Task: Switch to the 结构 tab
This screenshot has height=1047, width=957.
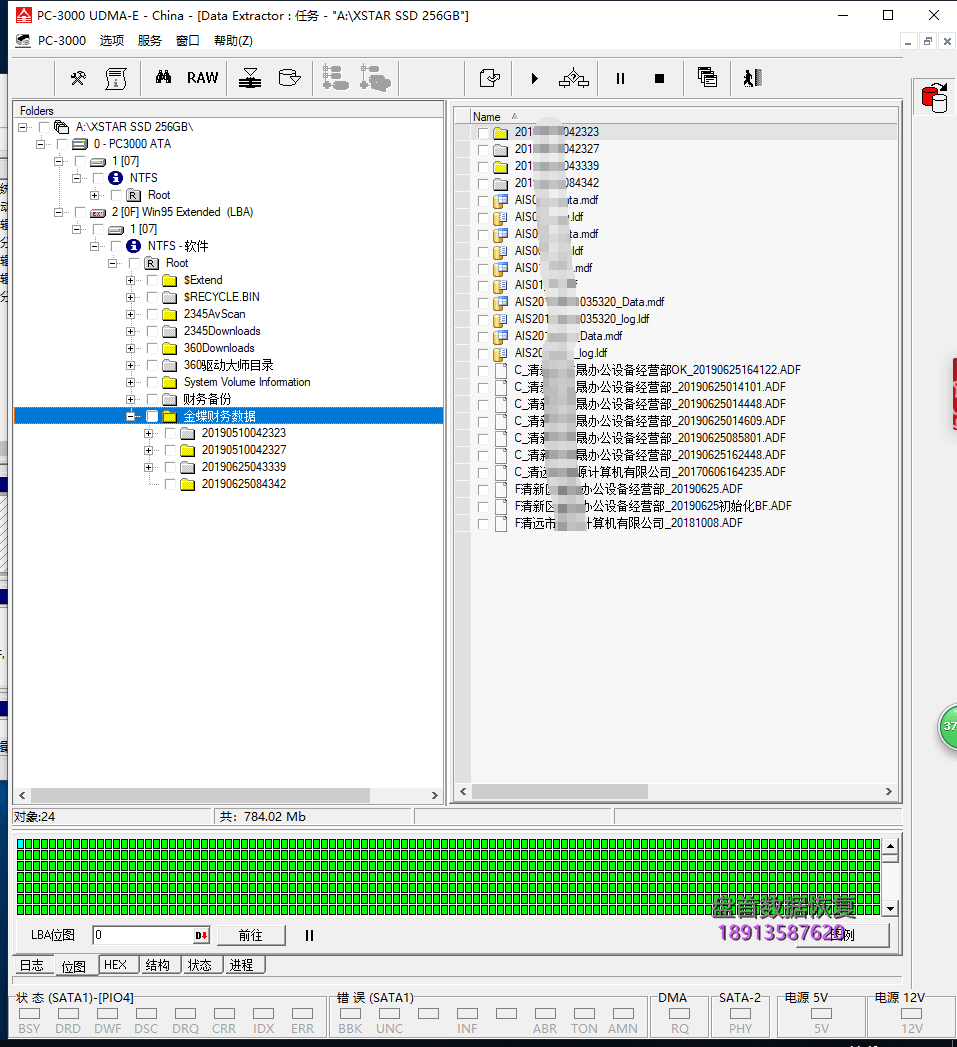Action: click(x=158, y=965)
